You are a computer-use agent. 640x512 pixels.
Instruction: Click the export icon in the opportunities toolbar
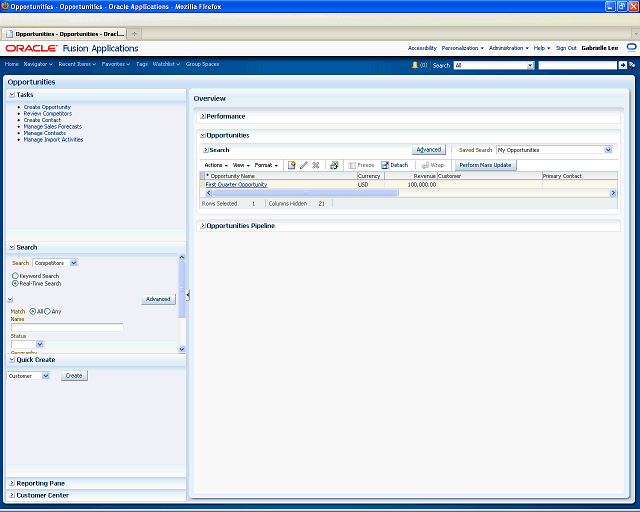coord(334,165)
